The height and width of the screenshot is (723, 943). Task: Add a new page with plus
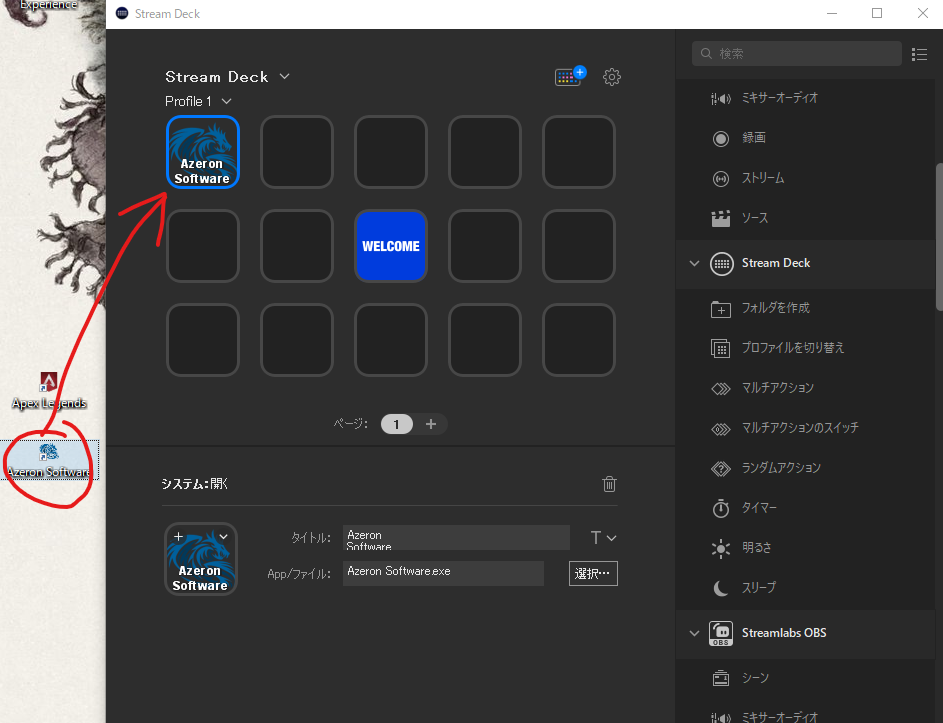431,424
